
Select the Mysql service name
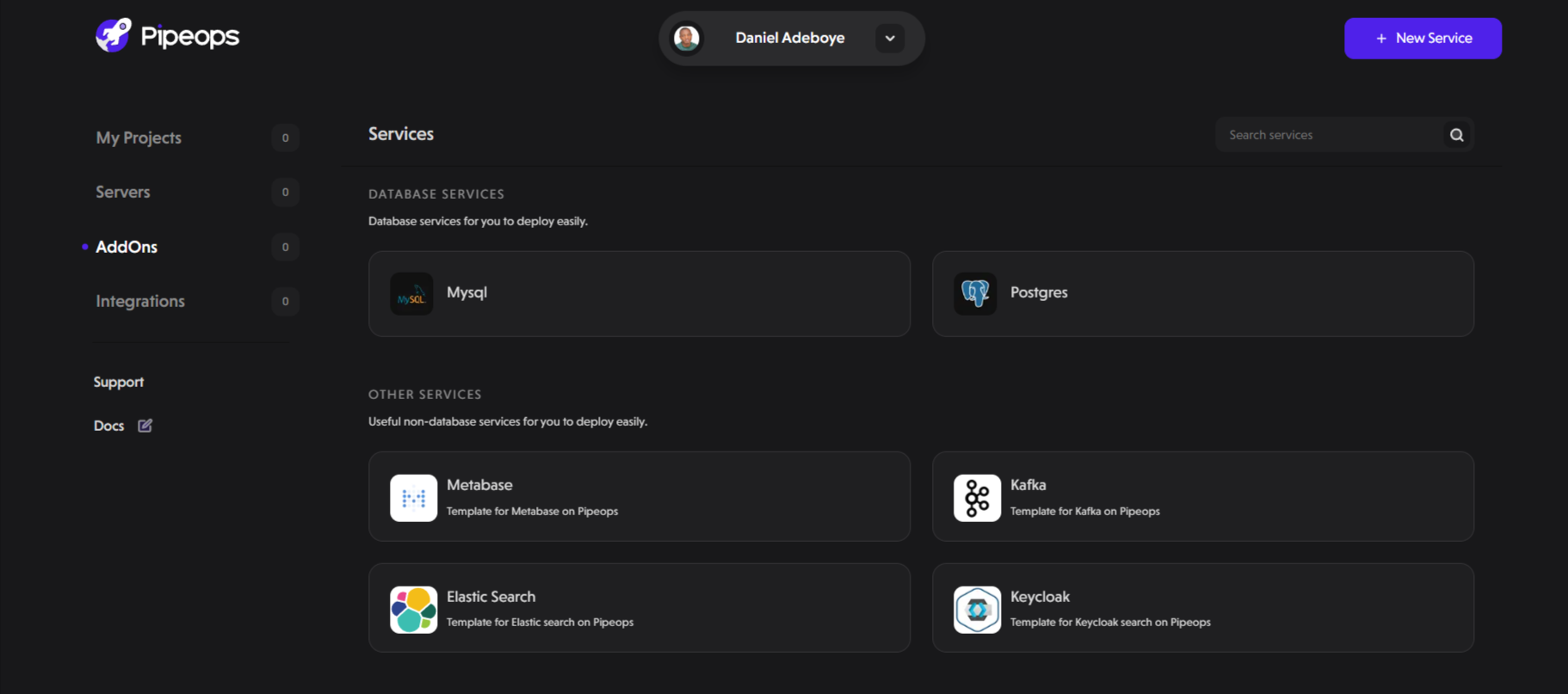click(467, 292)
